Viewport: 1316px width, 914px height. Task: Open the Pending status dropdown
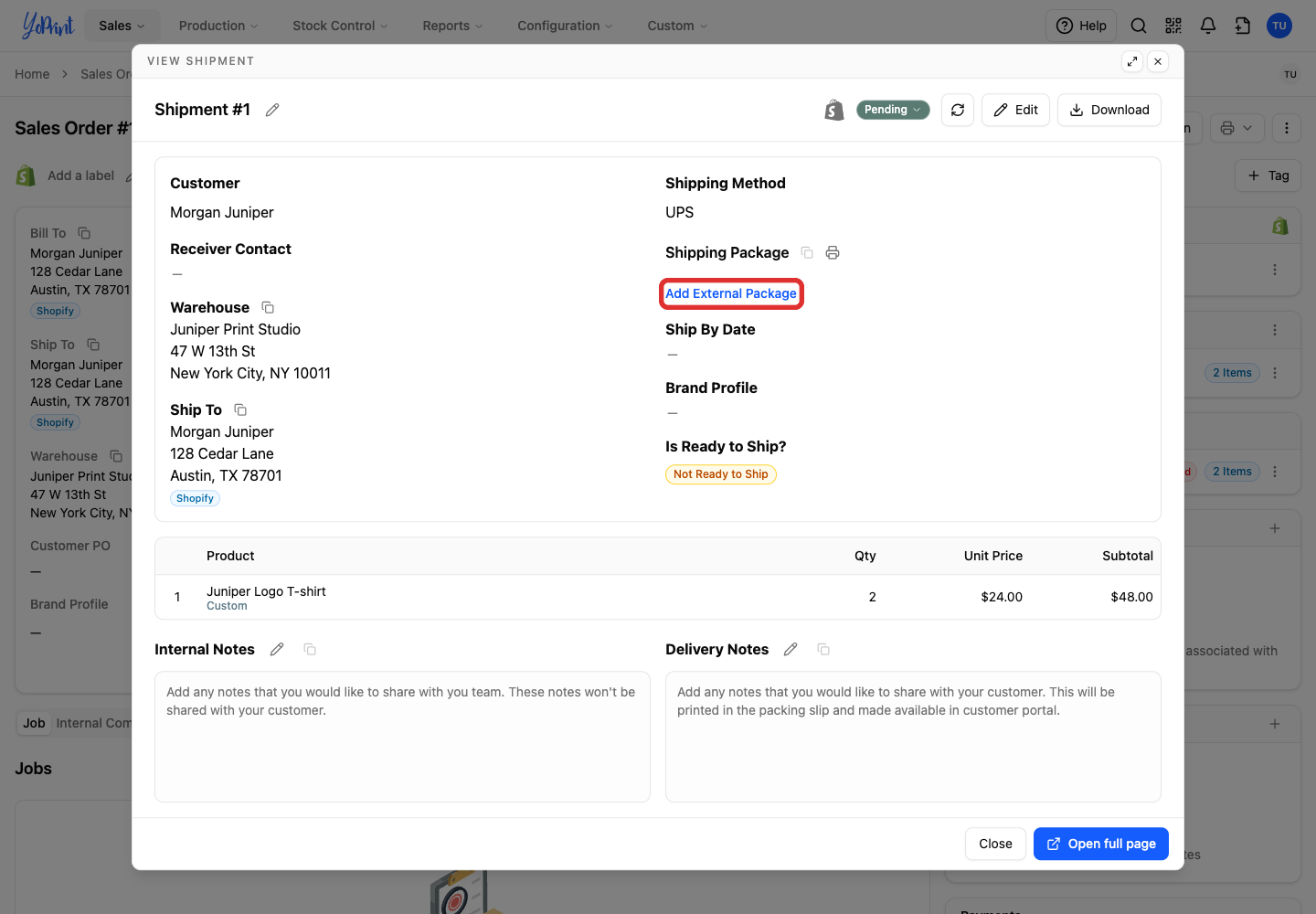[x=893, y=110]
